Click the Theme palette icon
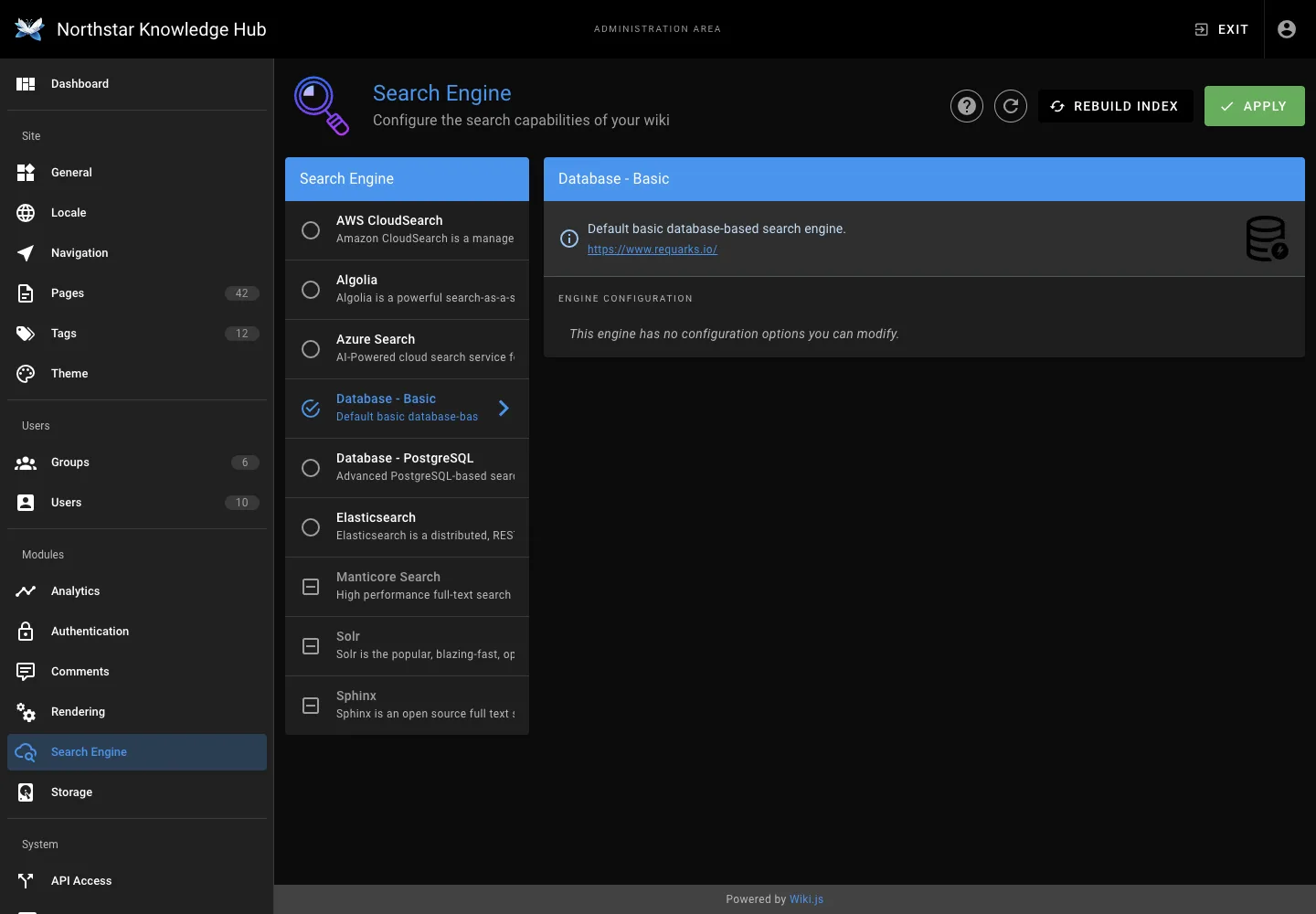 coord(26,374)
